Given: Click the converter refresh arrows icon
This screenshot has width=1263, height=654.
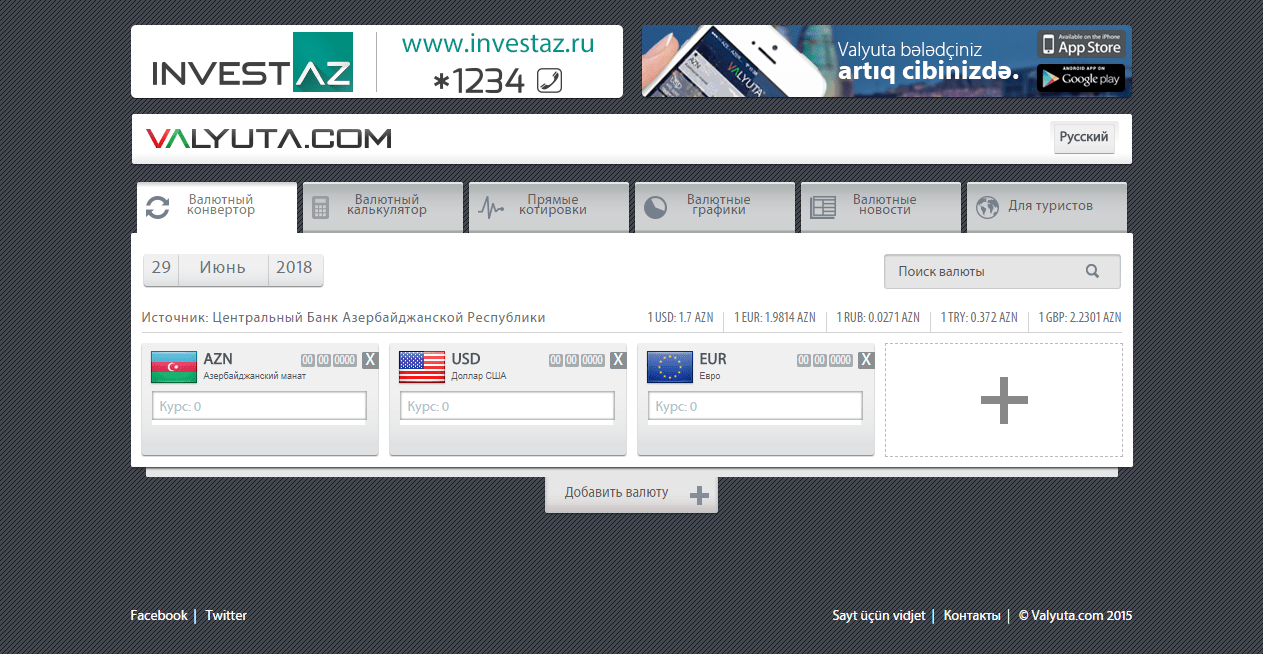Looking at the screenshot, I should 157,207.
